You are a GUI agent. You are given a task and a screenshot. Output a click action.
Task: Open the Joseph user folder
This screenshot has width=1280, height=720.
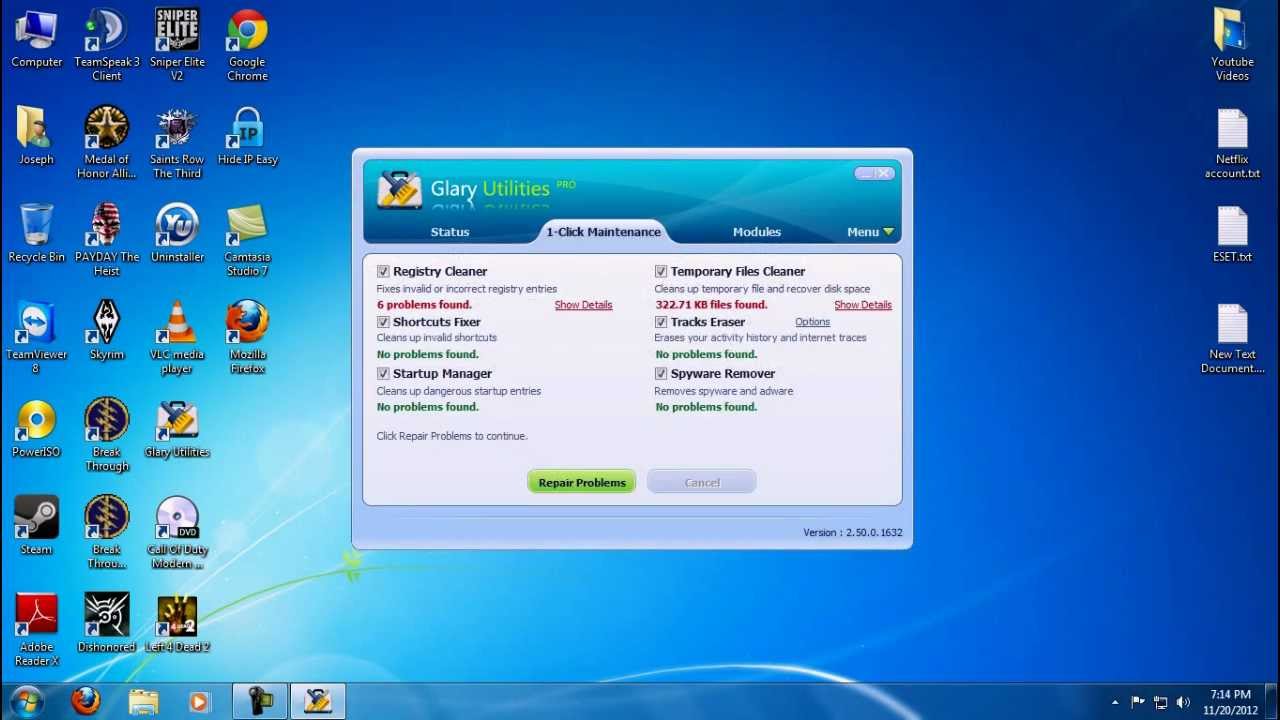coord(36,136)
